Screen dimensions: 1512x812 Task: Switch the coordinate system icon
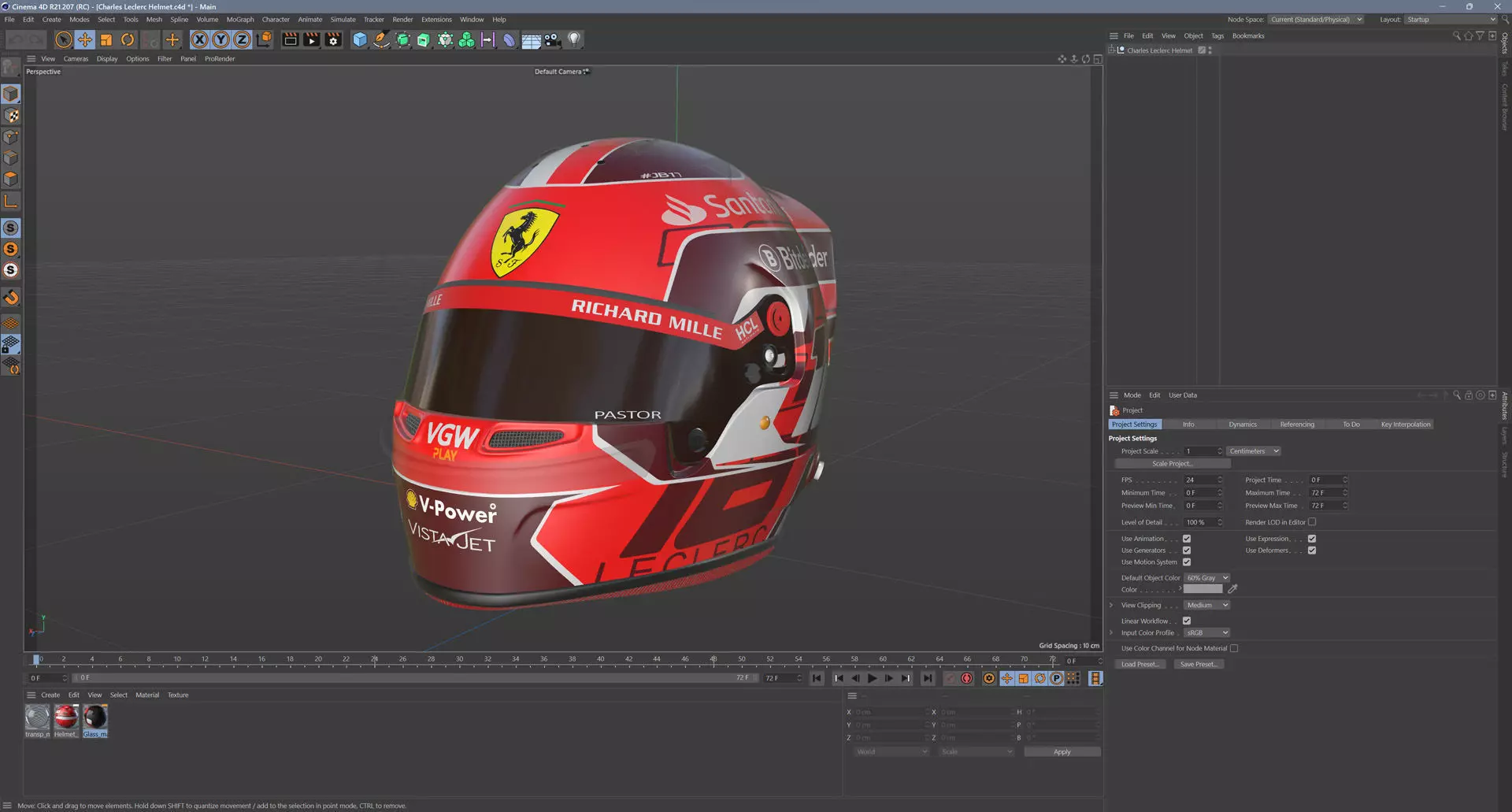tap(264, 39)
